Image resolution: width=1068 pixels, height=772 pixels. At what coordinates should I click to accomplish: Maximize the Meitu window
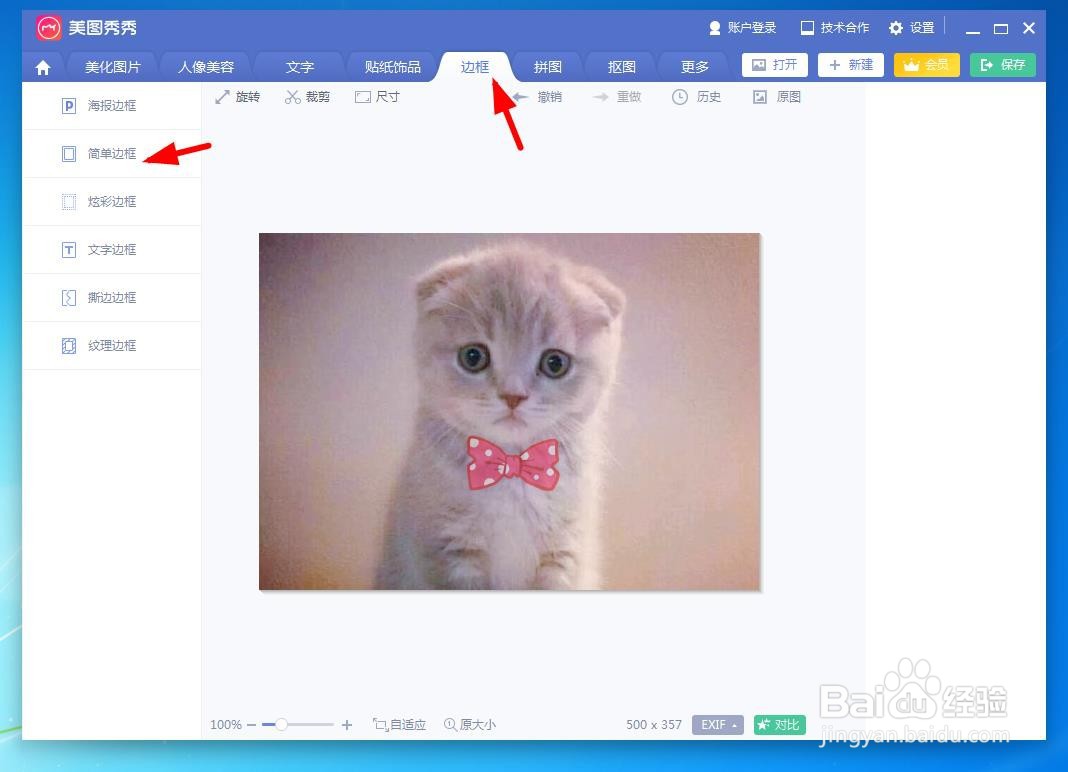tap(1001, 29)
